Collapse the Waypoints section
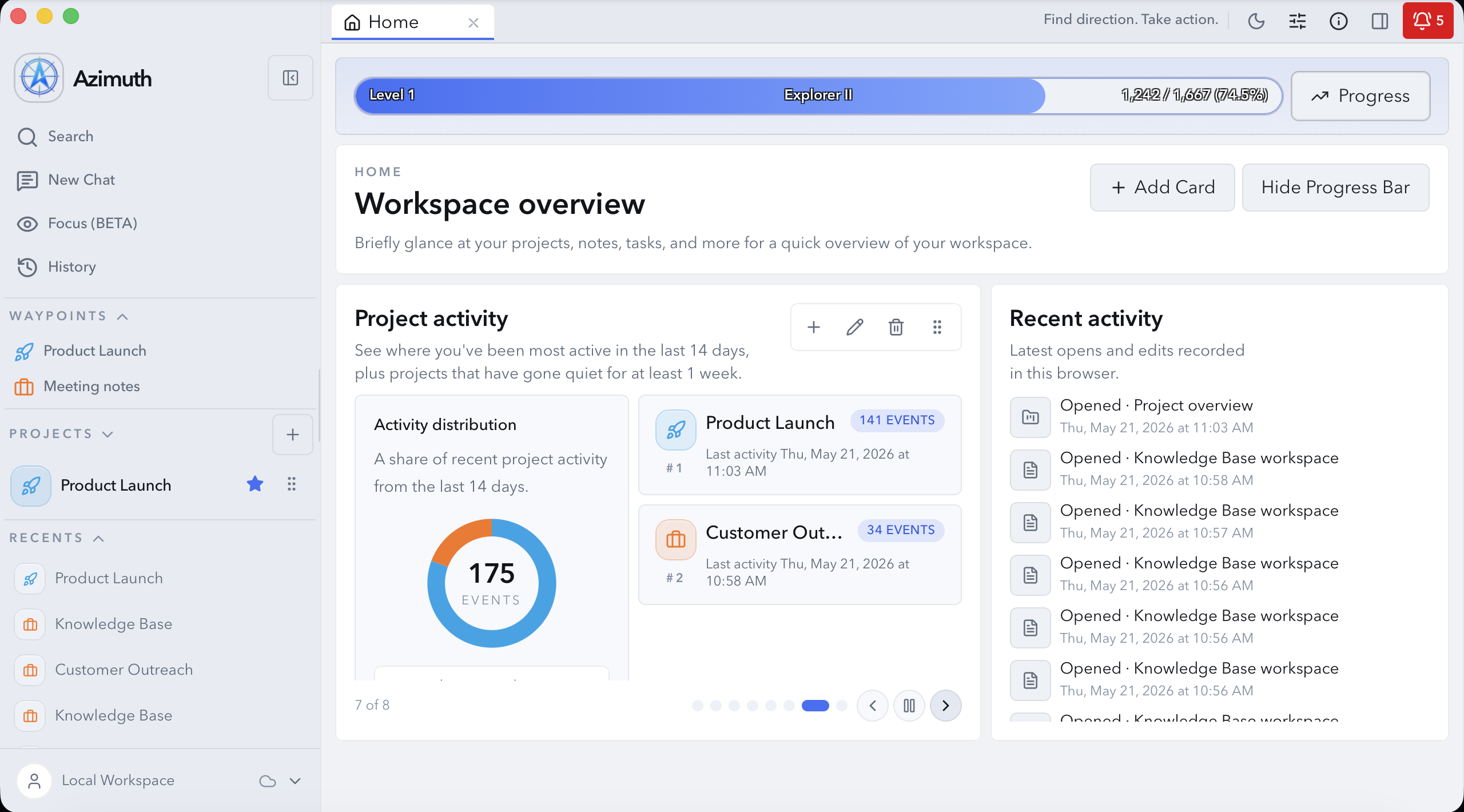Screen dimensions: 1464x812 pos(122,316)
